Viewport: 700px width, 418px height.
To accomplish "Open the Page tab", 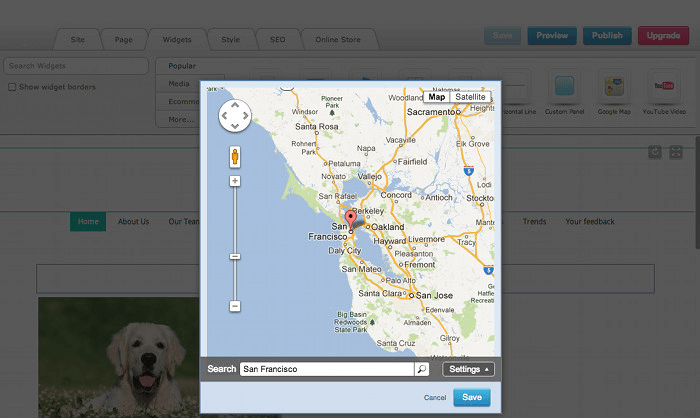I will (124, 39).
